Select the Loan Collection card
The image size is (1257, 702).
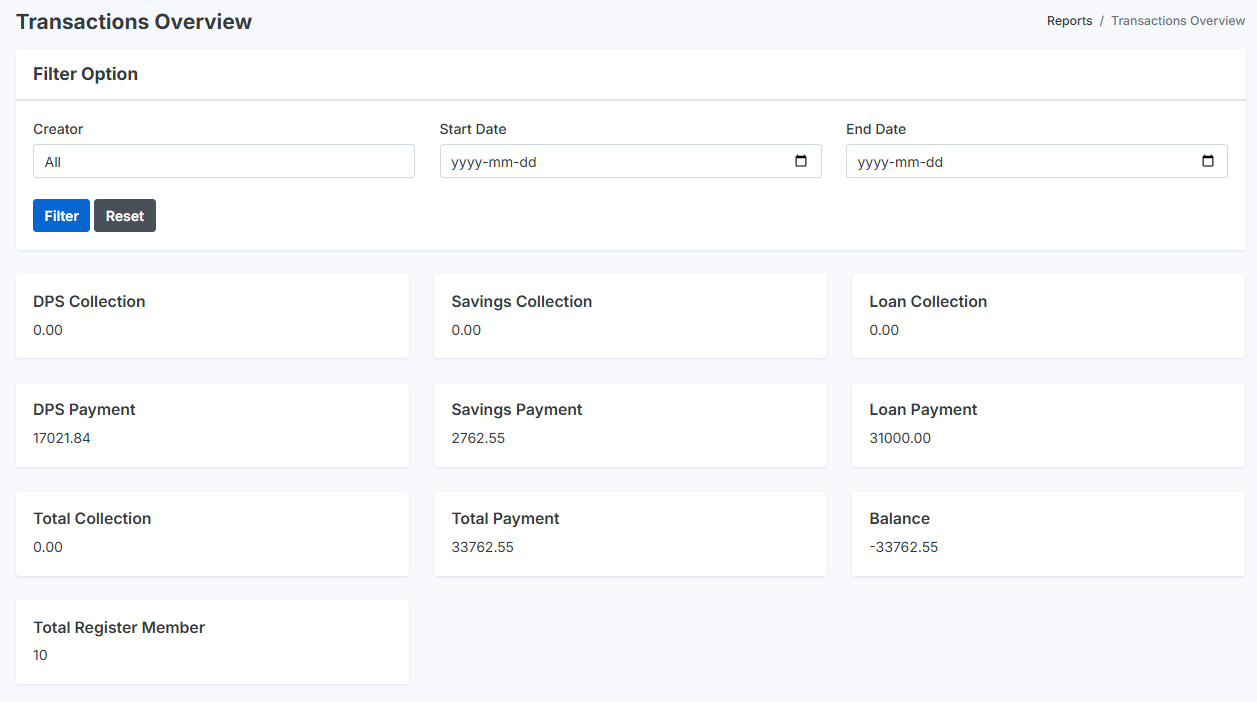(x=1048, y=316)
